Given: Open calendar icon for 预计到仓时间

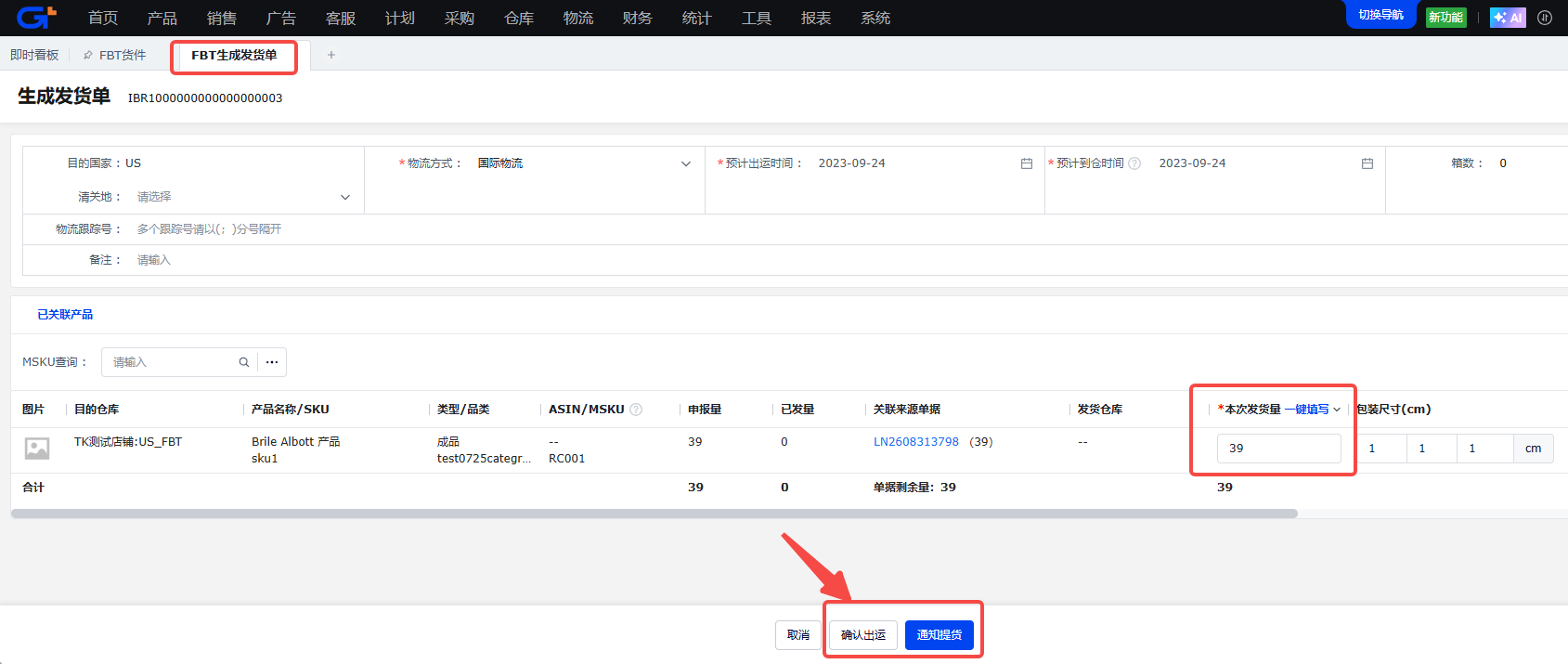Looking at the screenshot, I should 1367,163.
